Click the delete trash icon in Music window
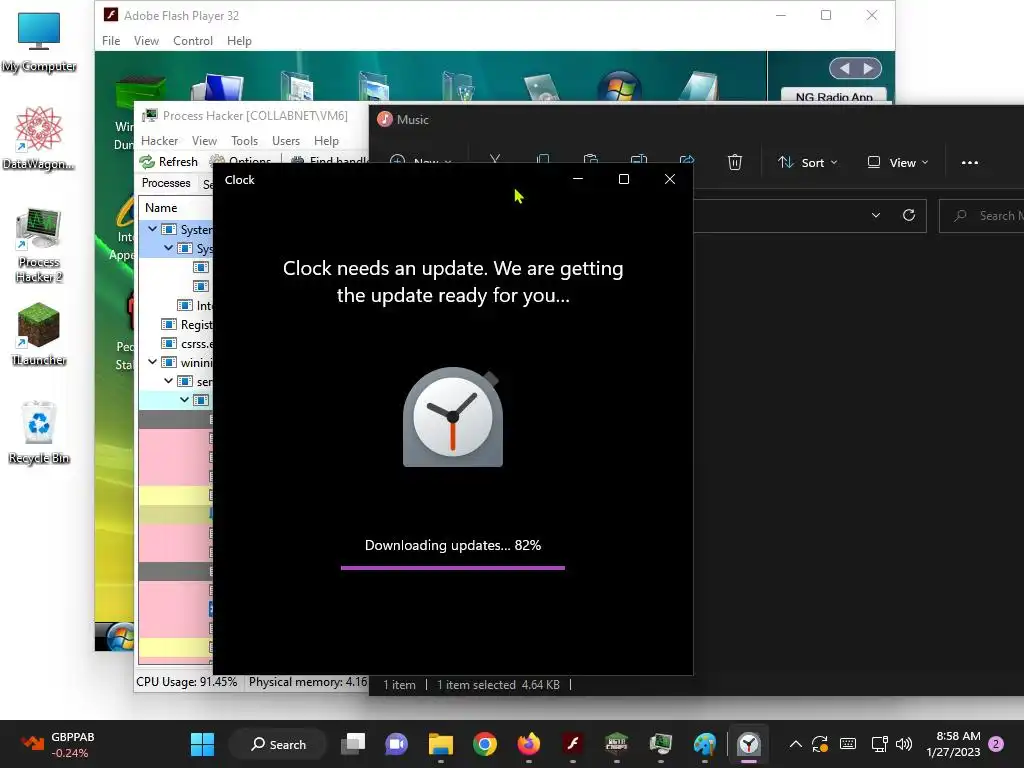The width and height of the screenshot is (1024, 768). [735, 162]
